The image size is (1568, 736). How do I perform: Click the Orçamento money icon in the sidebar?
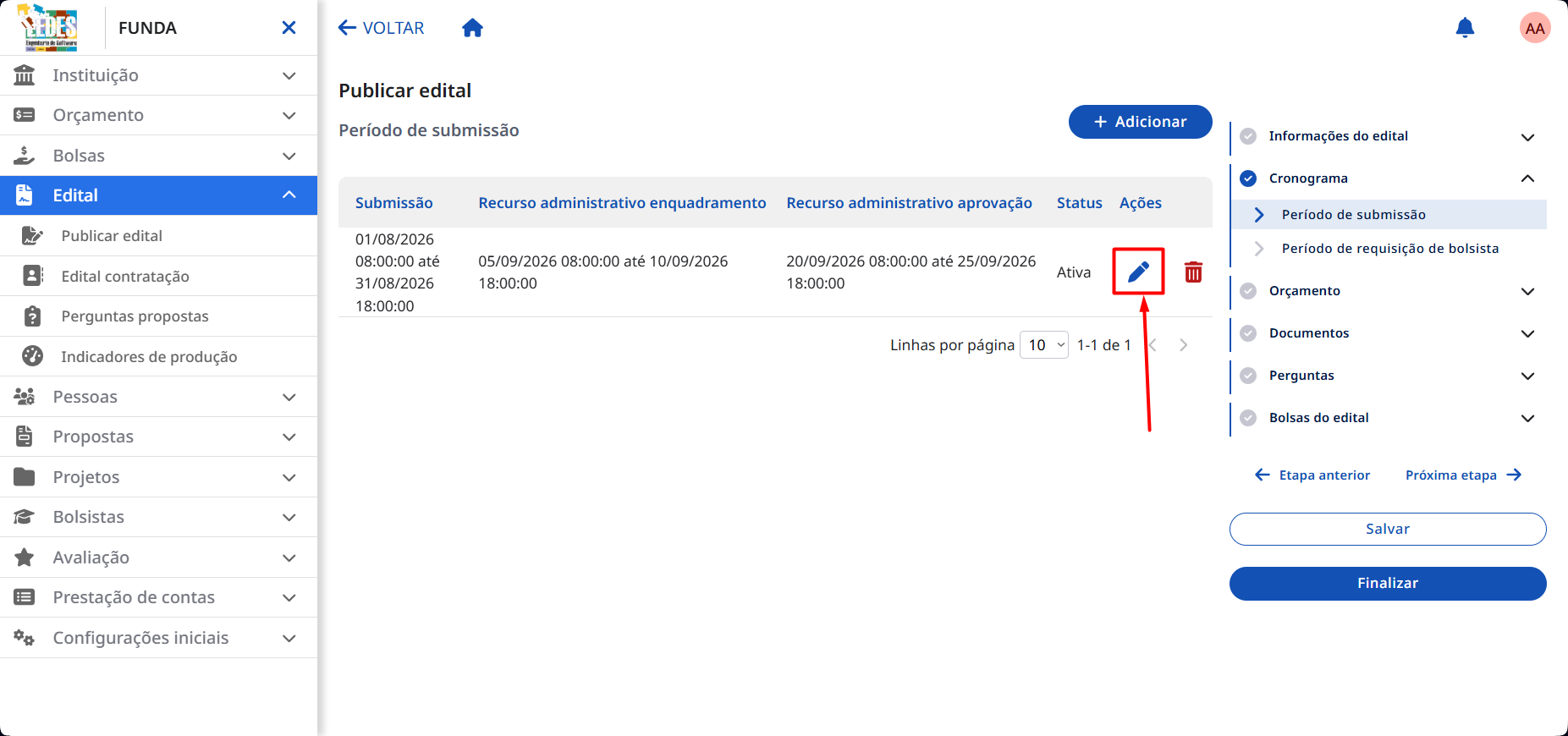(25, 115)
